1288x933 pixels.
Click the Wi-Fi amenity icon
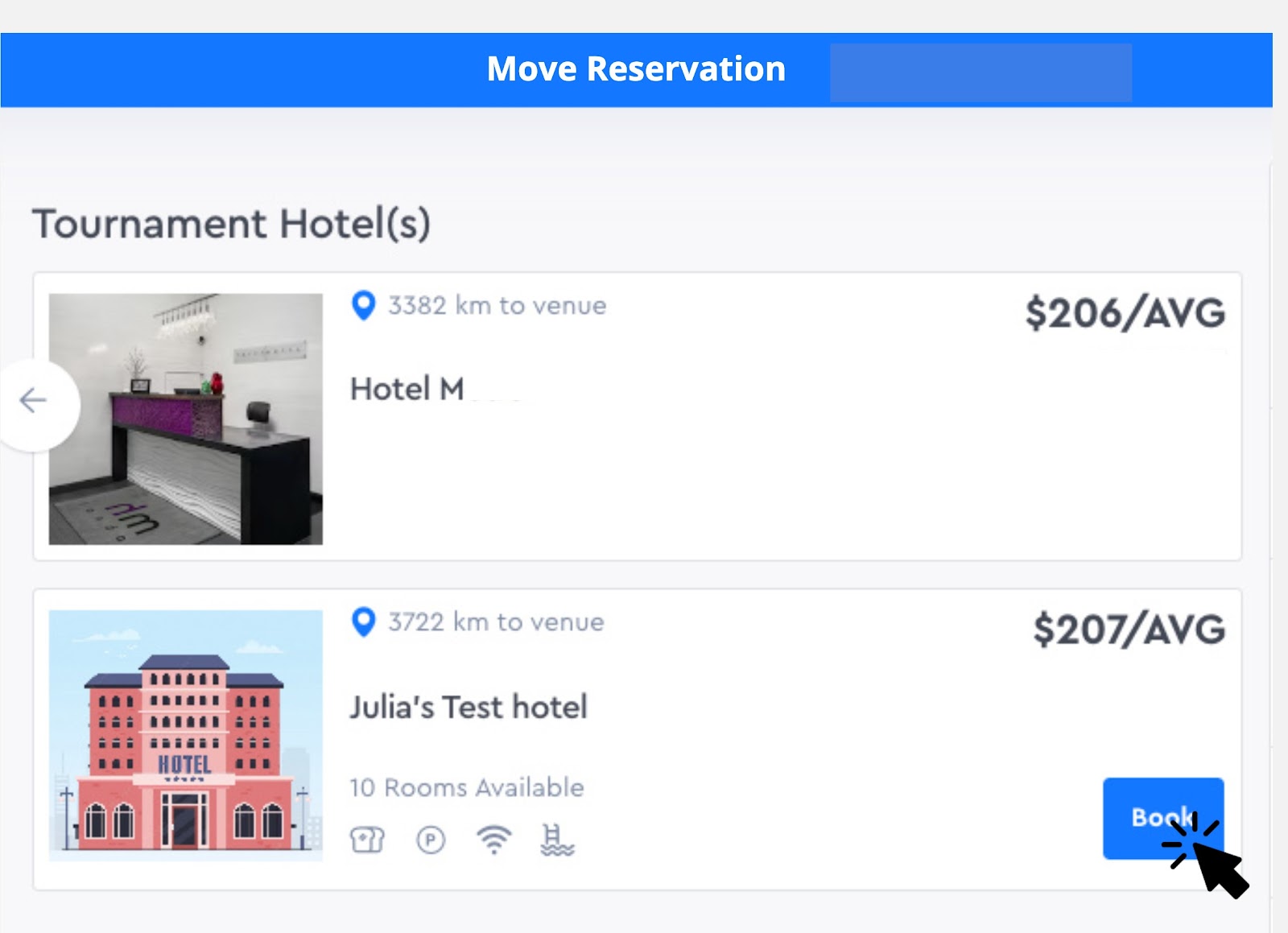[493, 840]
